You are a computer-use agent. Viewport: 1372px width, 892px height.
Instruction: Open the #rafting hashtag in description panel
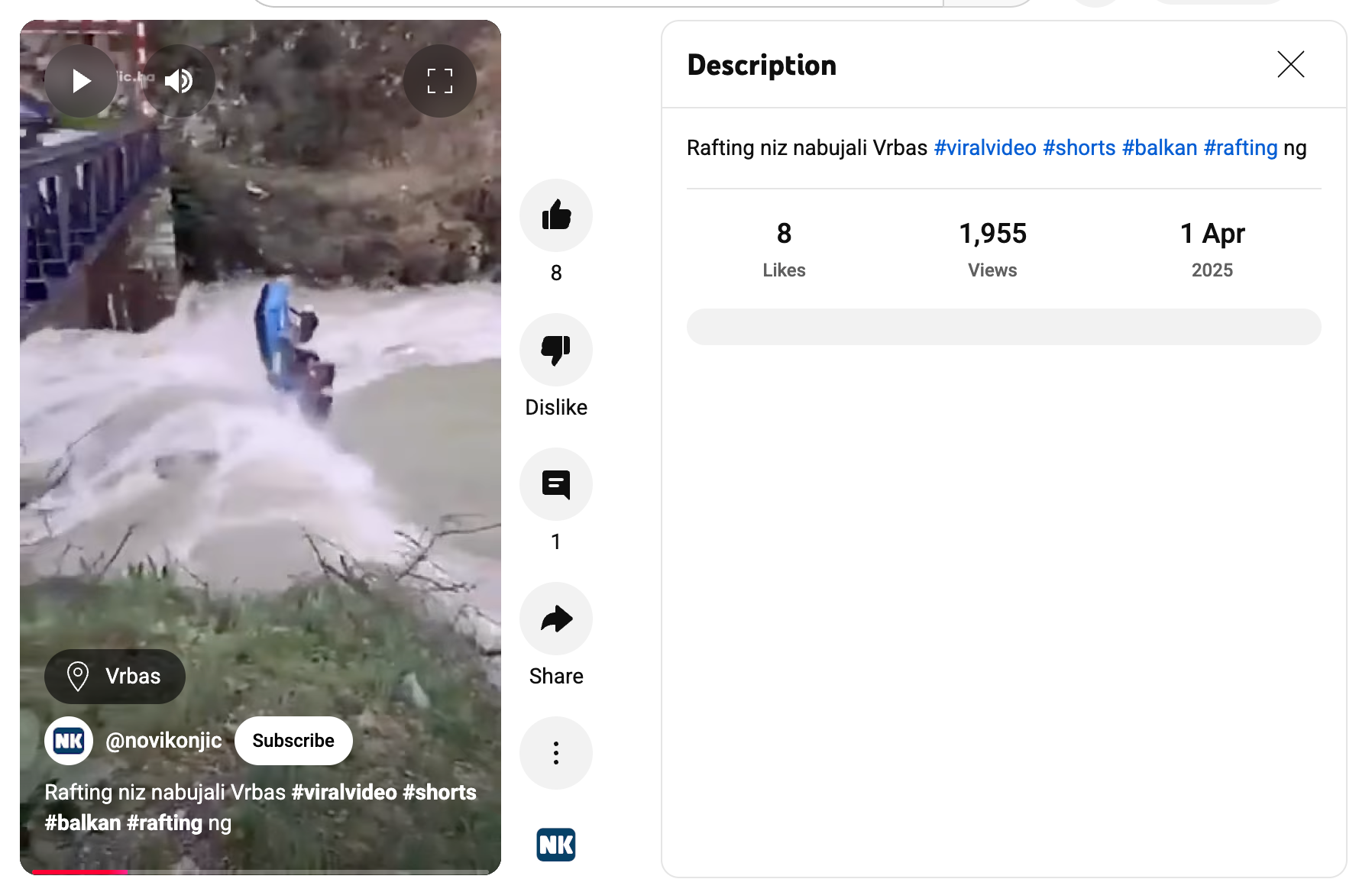1240,148
